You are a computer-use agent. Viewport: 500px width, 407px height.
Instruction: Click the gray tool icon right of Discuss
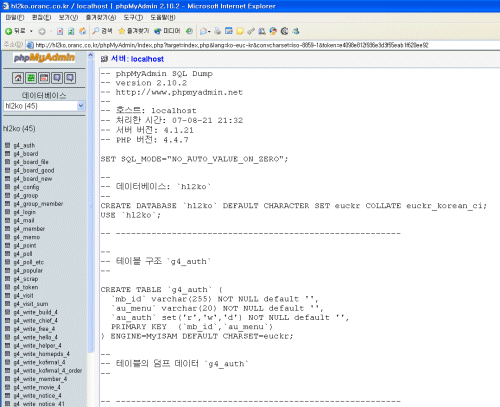(x=251, y=31)
